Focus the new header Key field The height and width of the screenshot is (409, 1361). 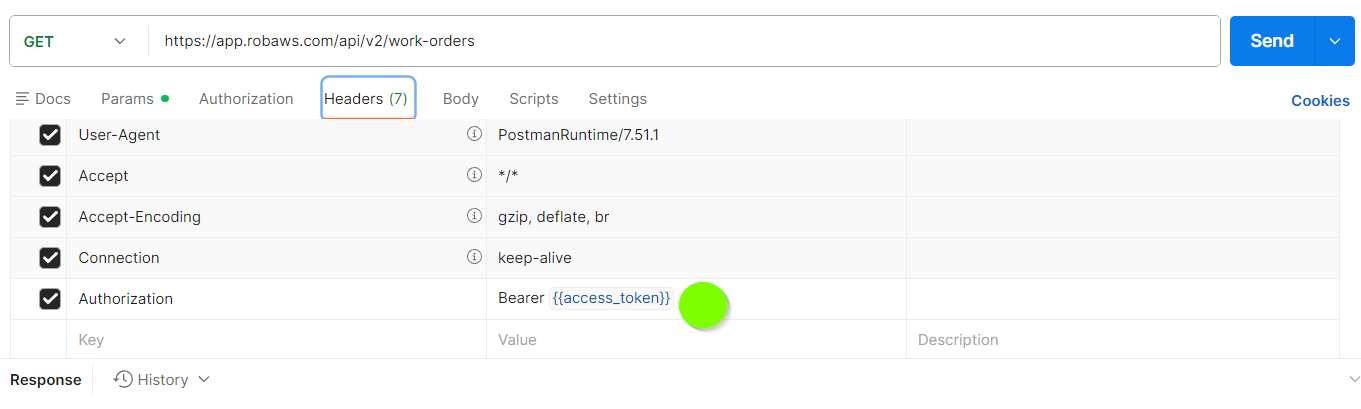[277, 340]
